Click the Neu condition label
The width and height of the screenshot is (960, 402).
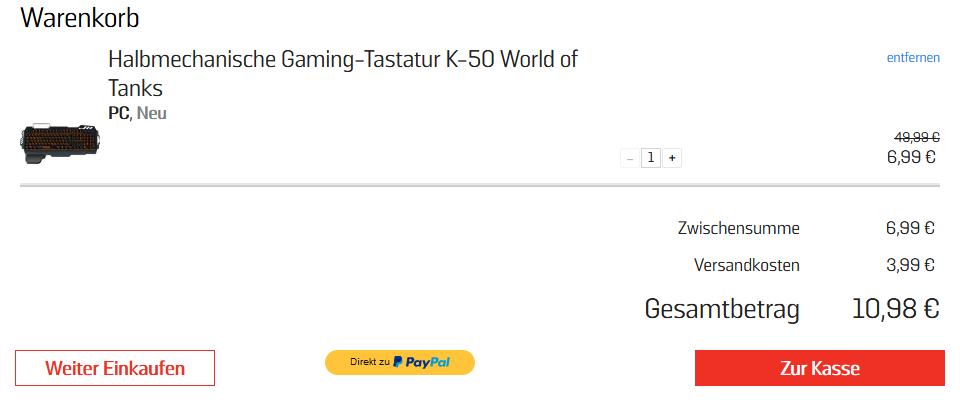point(152,113)
